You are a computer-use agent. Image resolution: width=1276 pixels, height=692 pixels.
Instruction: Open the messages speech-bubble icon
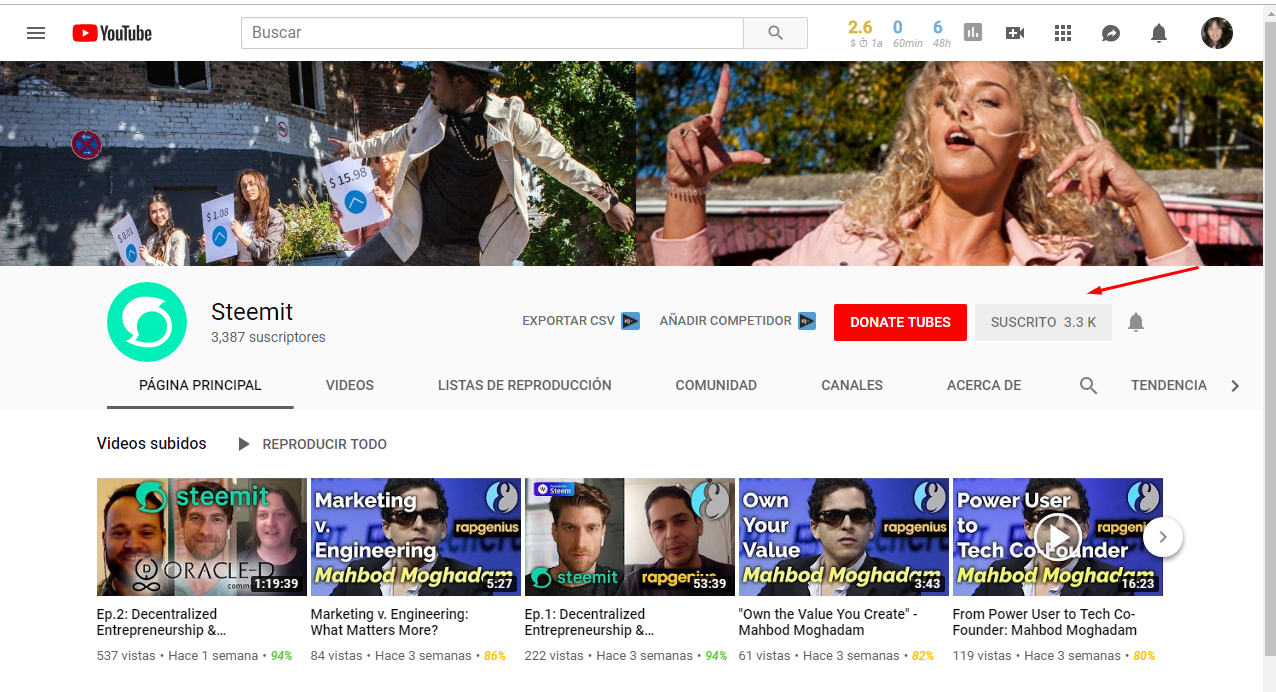tap(1110, 32)
